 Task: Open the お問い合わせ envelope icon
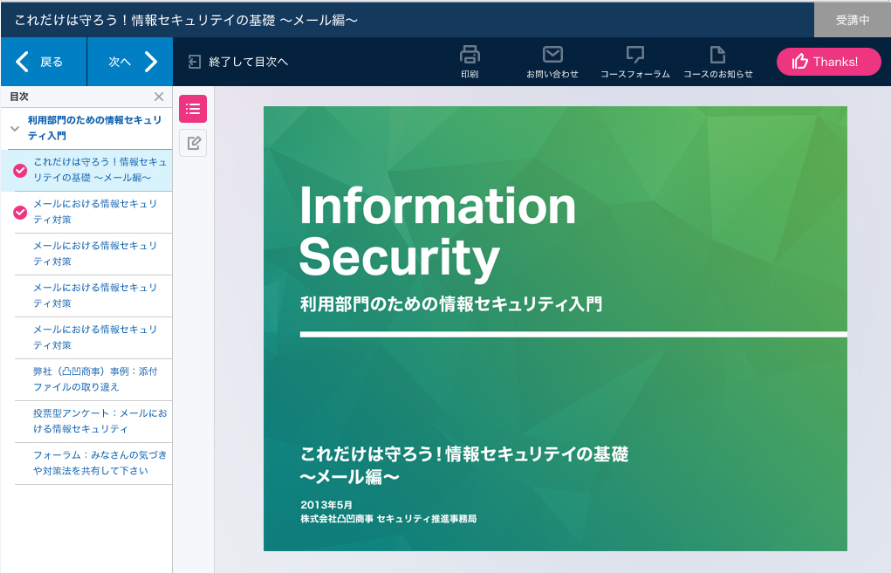tap(552, 55)
